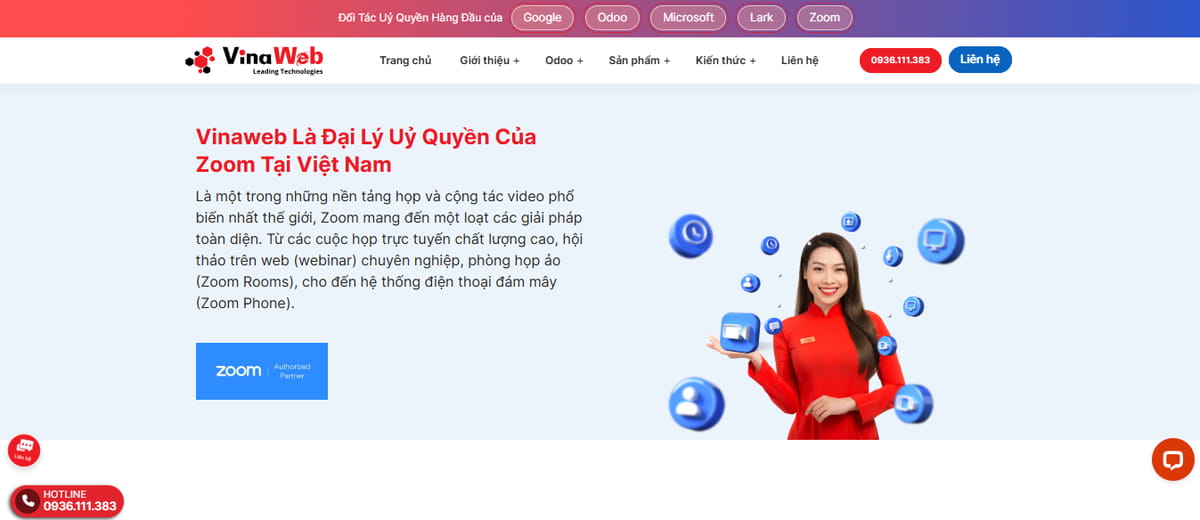Click the VinaWeb logo in the header
This screenshot has width=1200, height=520.
[254, 60]
